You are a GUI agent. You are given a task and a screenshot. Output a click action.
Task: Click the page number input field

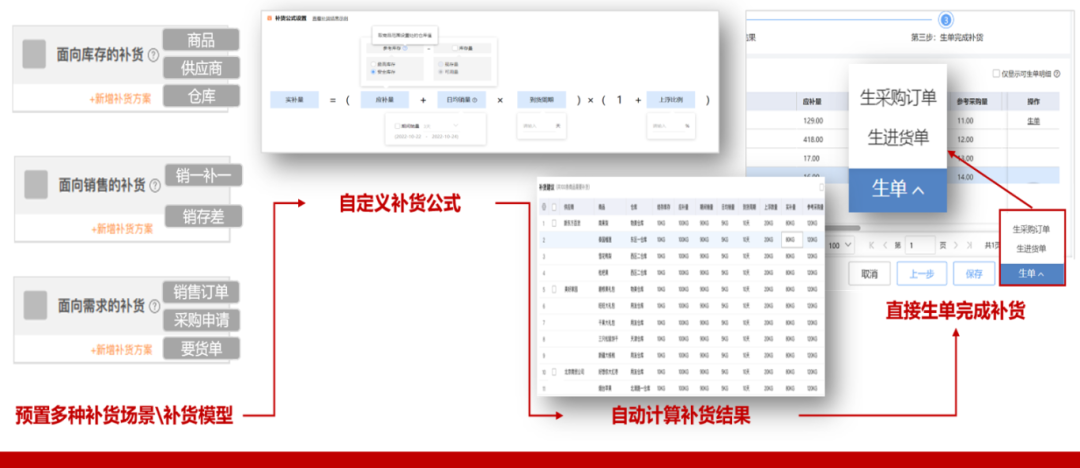tap(919, 245)
